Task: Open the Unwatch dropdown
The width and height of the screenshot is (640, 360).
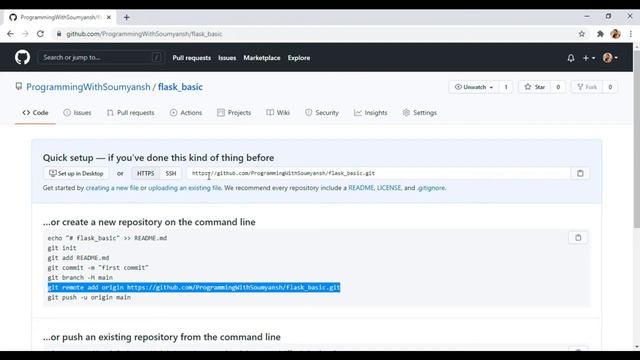Action: (474, 87)
